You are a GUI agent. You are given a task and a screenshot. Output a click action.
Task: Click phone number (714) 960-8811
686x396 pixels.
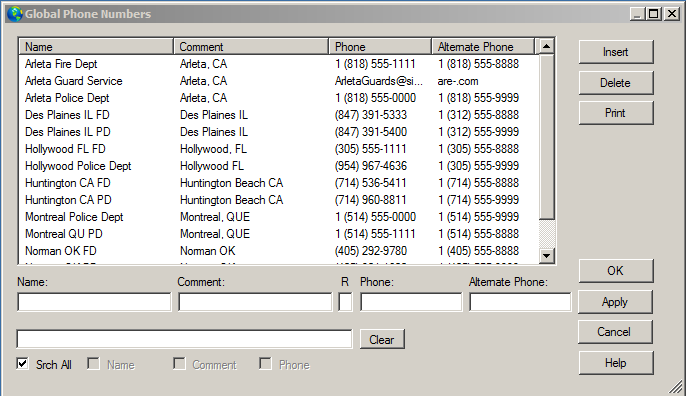point(371,200)
